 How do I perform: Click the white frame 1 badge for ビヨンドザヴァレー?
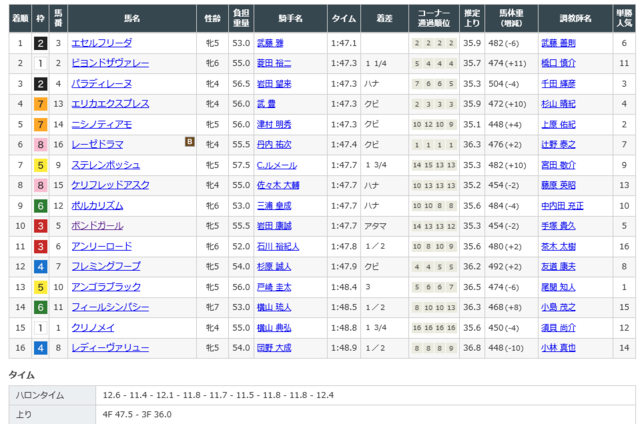(39, 63)
